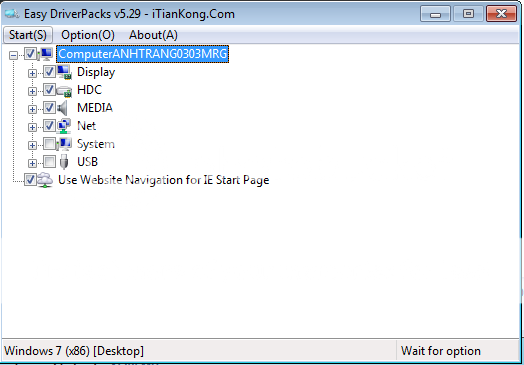Enable the USB checkbox
Viewport: 524px width, 365px height.
click(49, 162)
